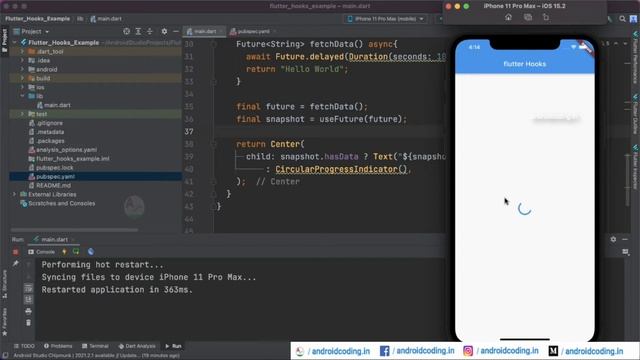Expand the test folder
Image resolution: width=640 pixels, height=360 pixels.
[22, 114]
